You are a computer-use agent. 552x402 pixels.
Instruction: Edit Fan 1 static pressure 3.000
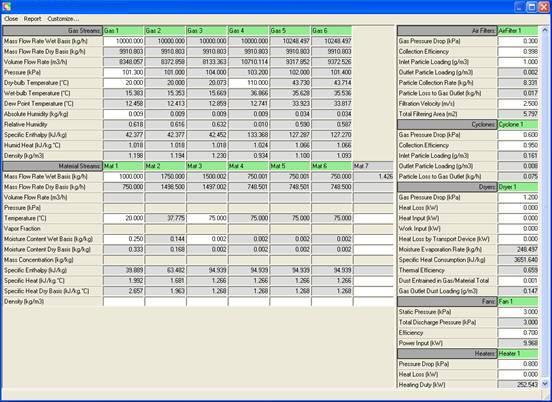coord(518,312)
